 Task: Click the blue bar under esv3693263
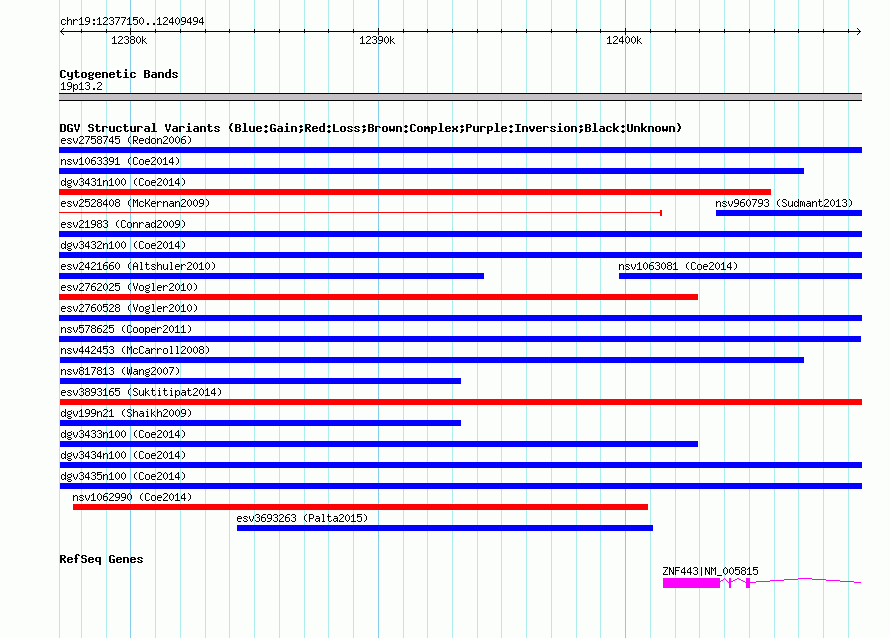(445, 528)
